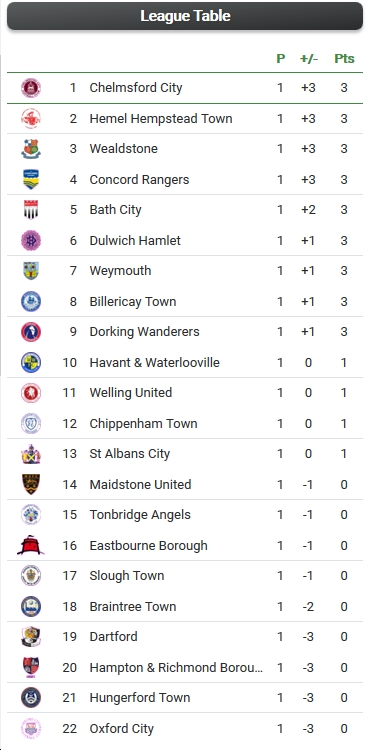Click the League Table header bar

[x=185, y=16]
